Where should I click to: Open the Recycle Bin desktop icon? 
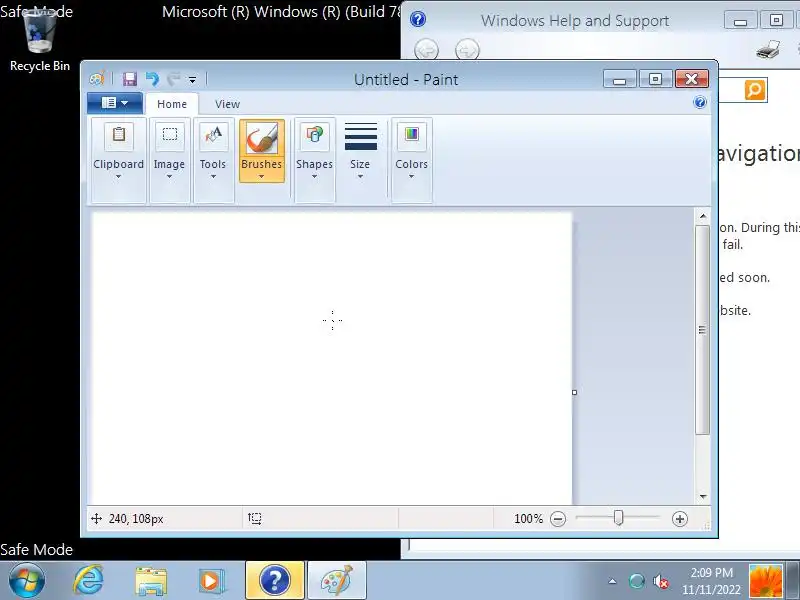(x=40, y=42)
